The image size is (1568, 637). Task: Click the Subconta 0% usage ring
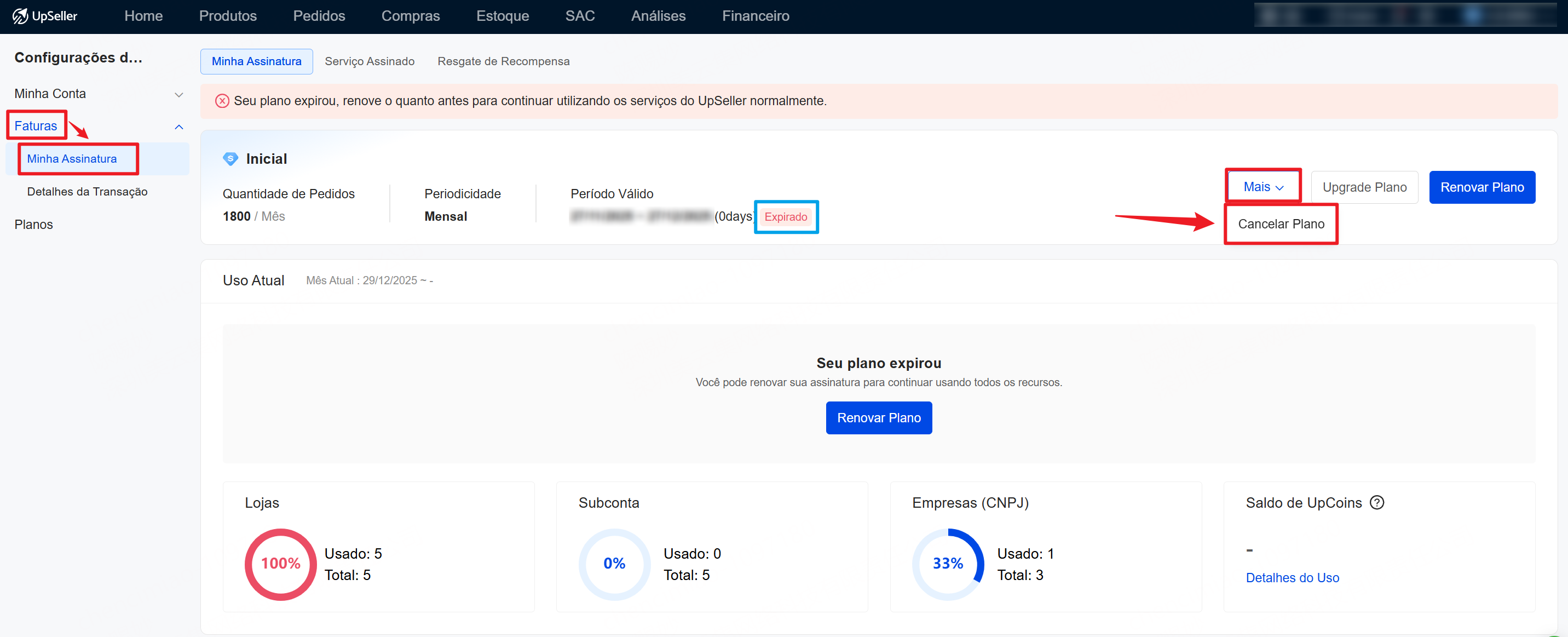point(614,564)
